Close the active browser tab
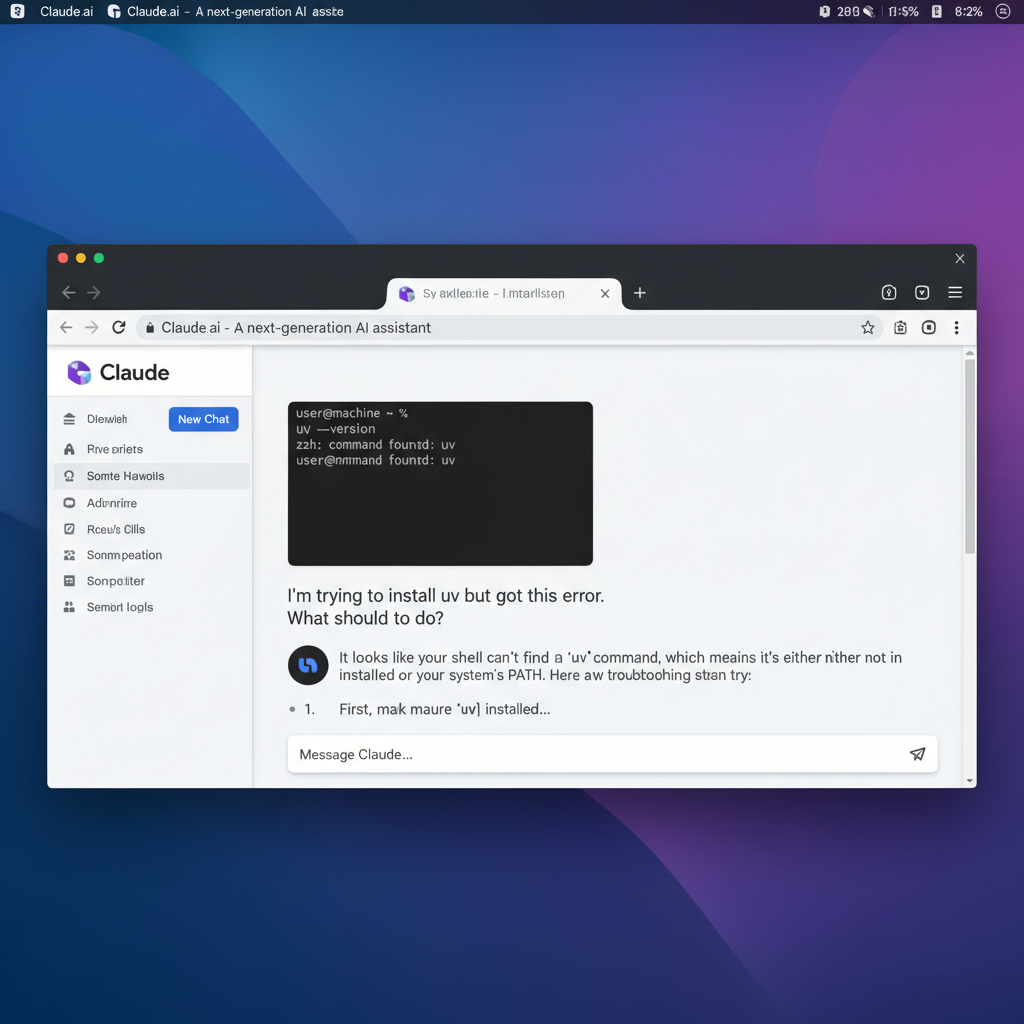The height and width of the screenshot is (1024, 1024). 605,294
